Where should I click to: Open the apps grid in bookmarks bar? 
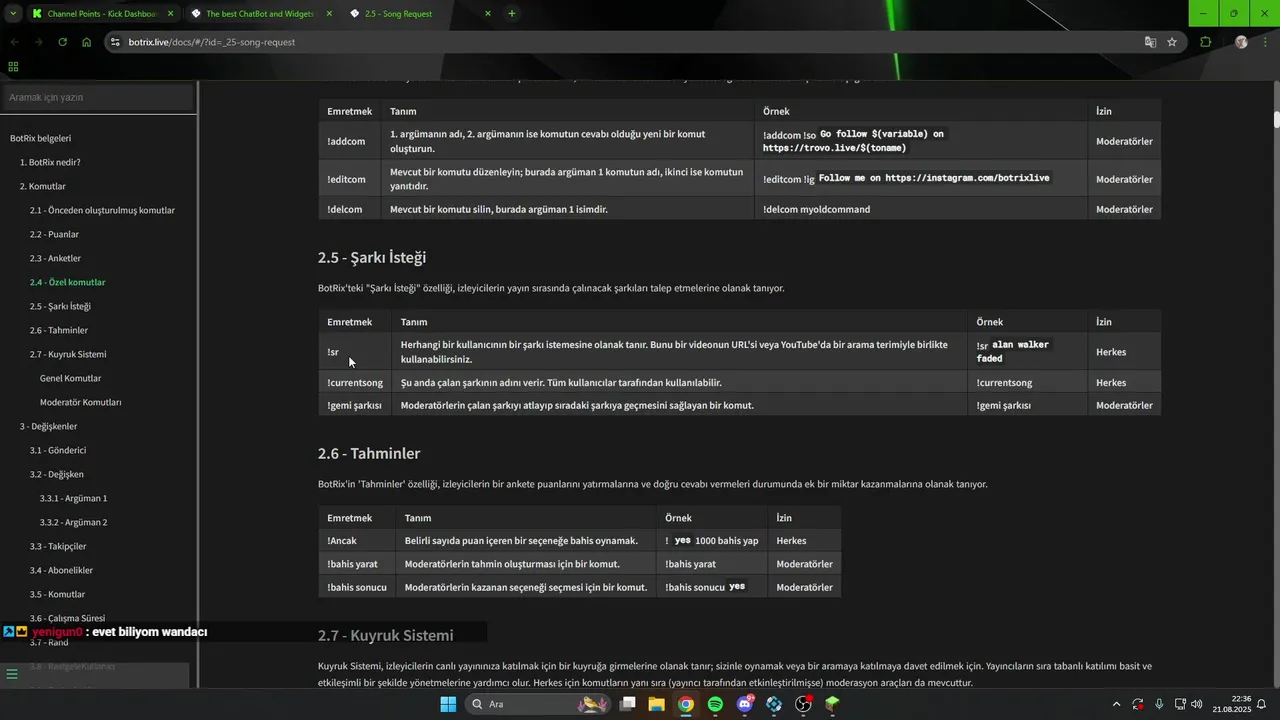(13, 67)
